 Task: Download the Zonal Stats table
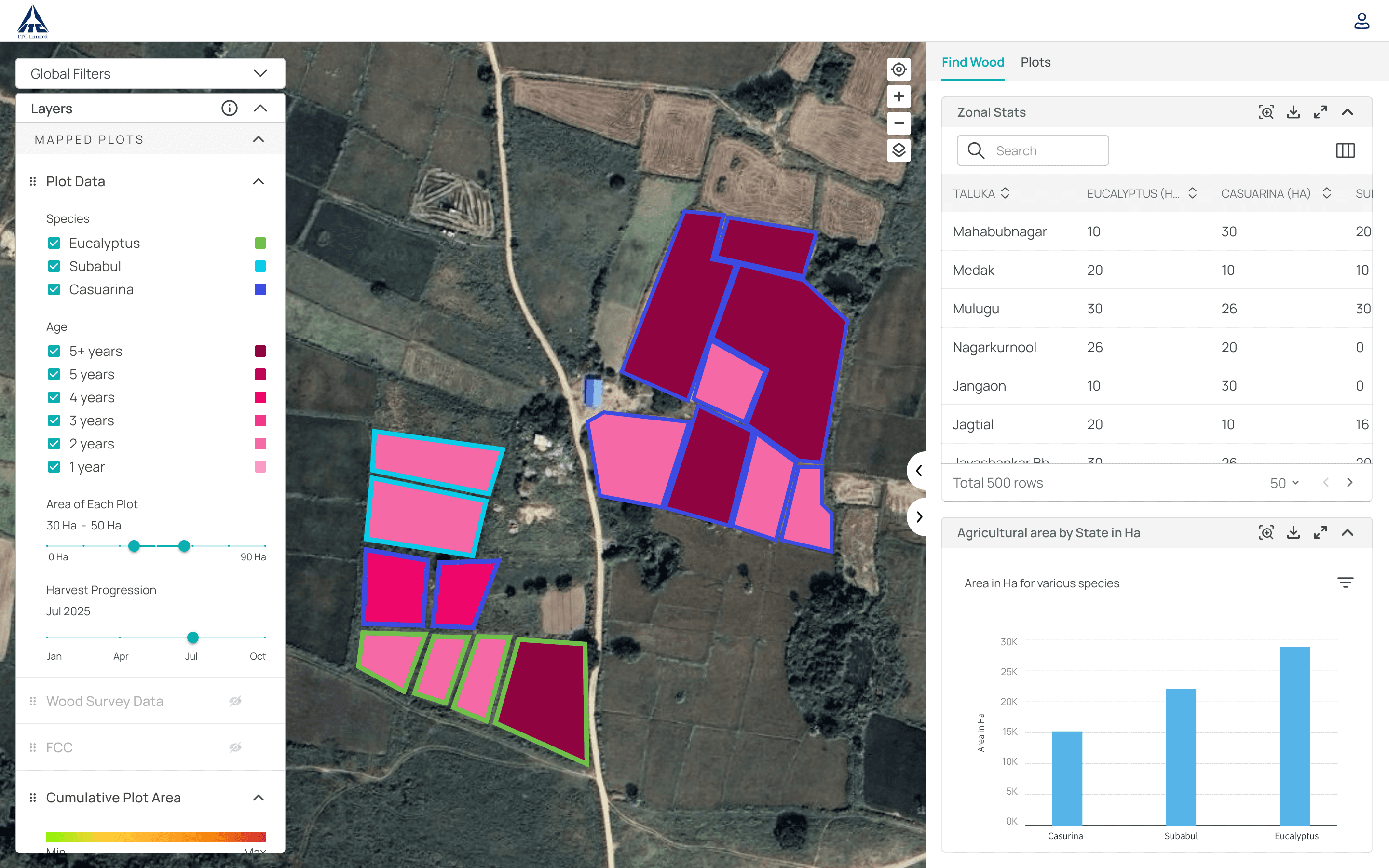click(x=1293, y=112)
